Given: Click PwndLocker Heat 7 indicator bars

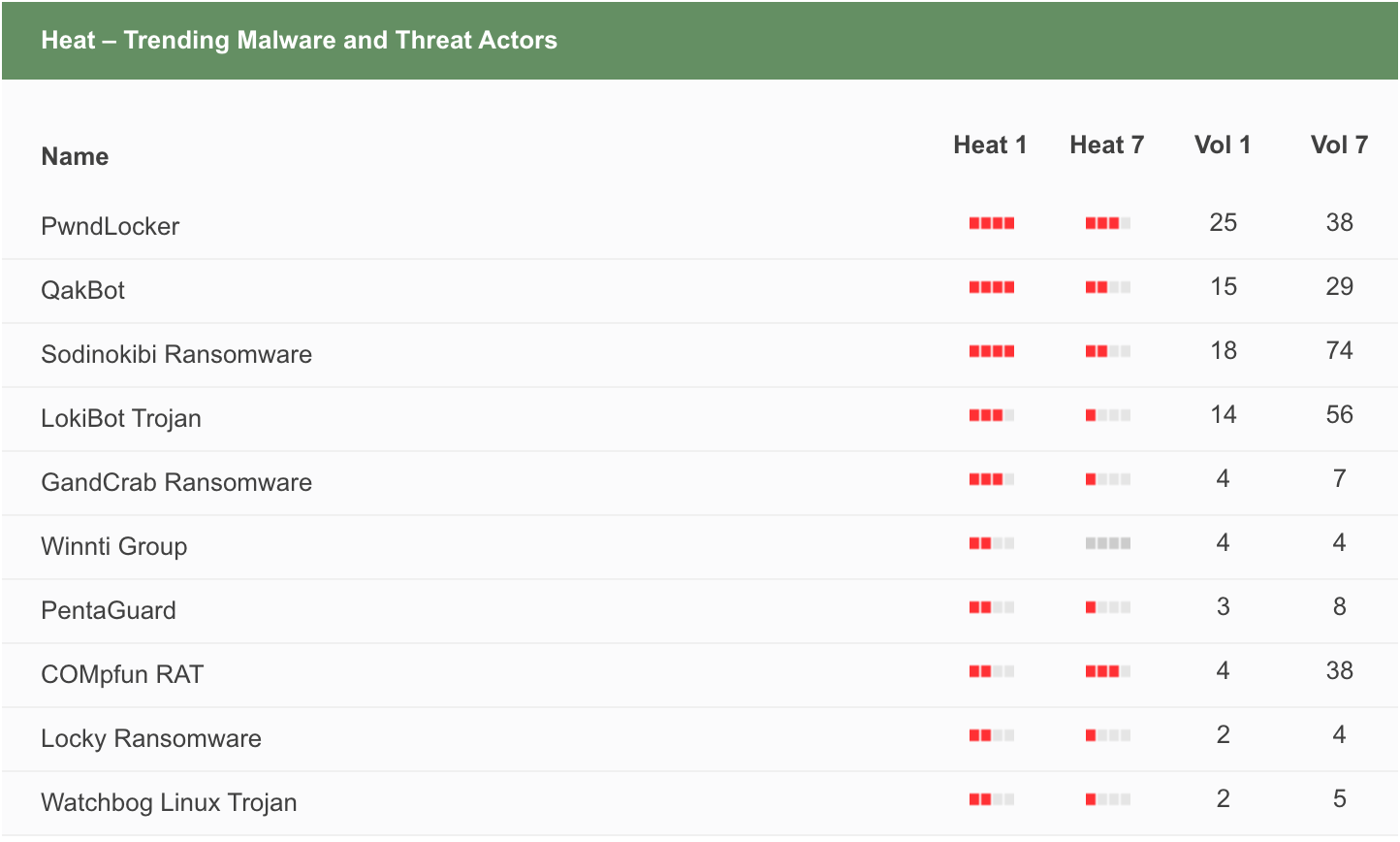Looking at the screenshot, I should click(x=1108, y=223).
